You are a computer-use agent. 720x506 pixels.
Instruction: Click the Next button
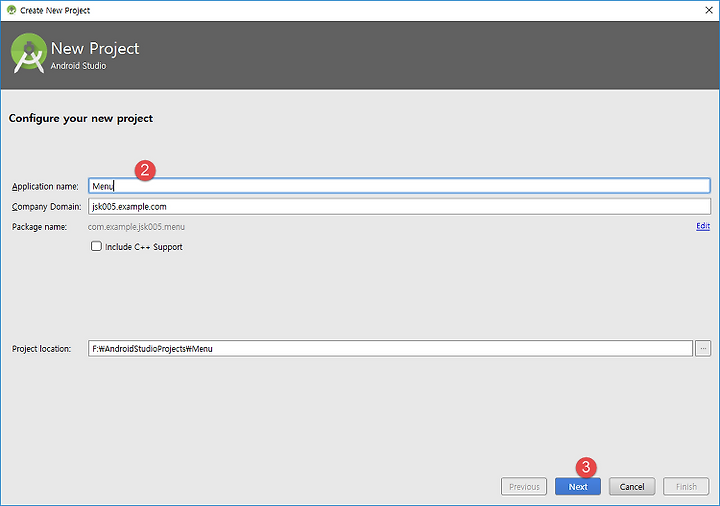(x=578, y=487)
